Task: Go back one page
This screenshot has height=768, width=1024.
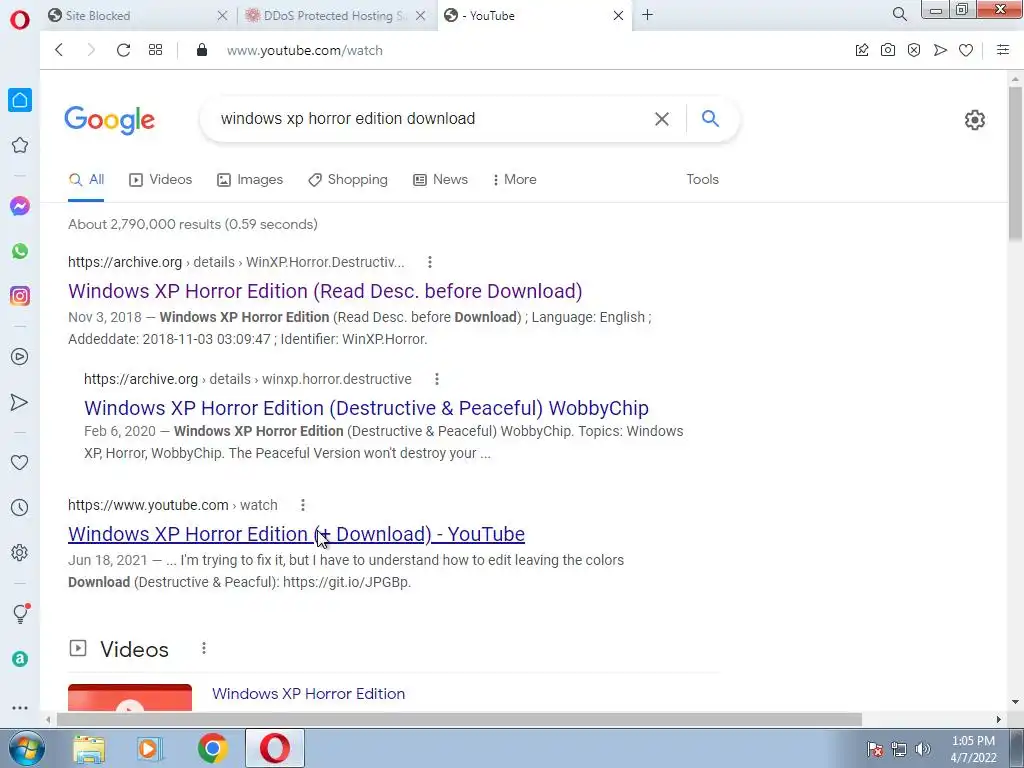Action: [x=59, y=50]
